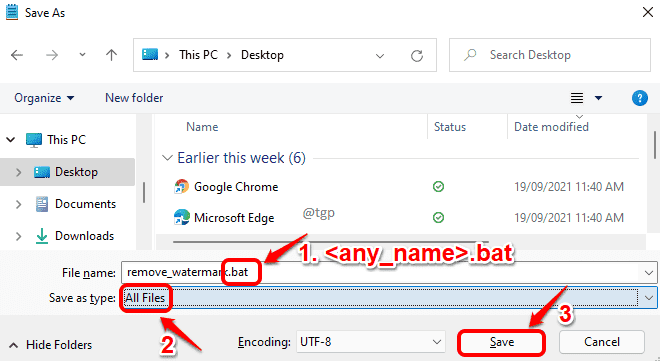The image size is (660, 361).
Task: Expand the address bar history dropdown
Action: coord(380,56)
